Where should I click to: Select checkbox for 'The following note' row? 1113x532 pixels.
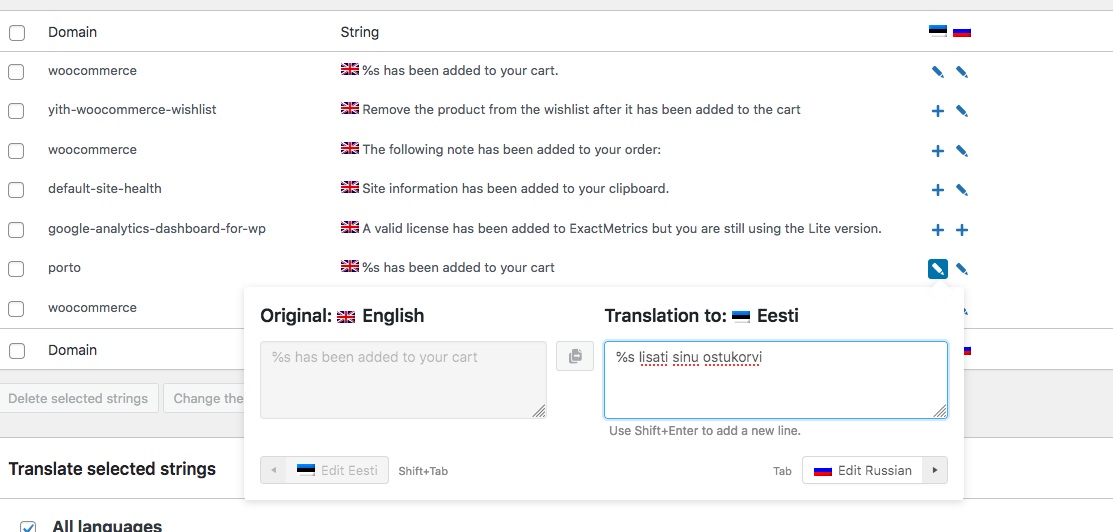point(16,151)
